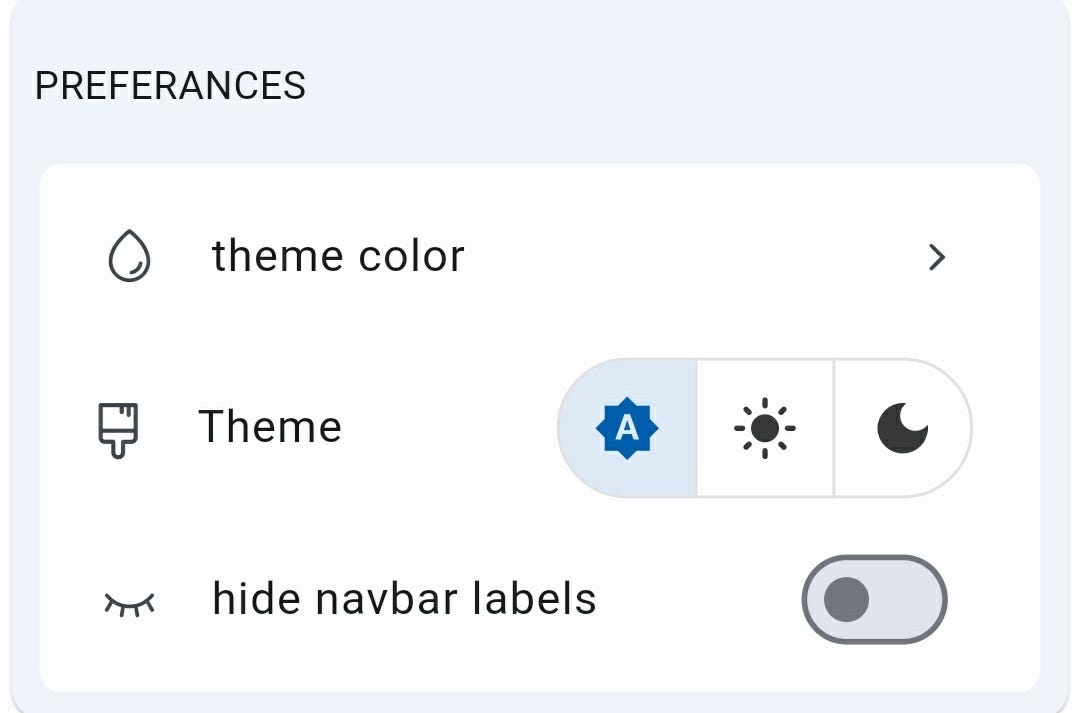Enable hide navbar labels toggle
The image size is (1080, 713).
click(874, 599)
